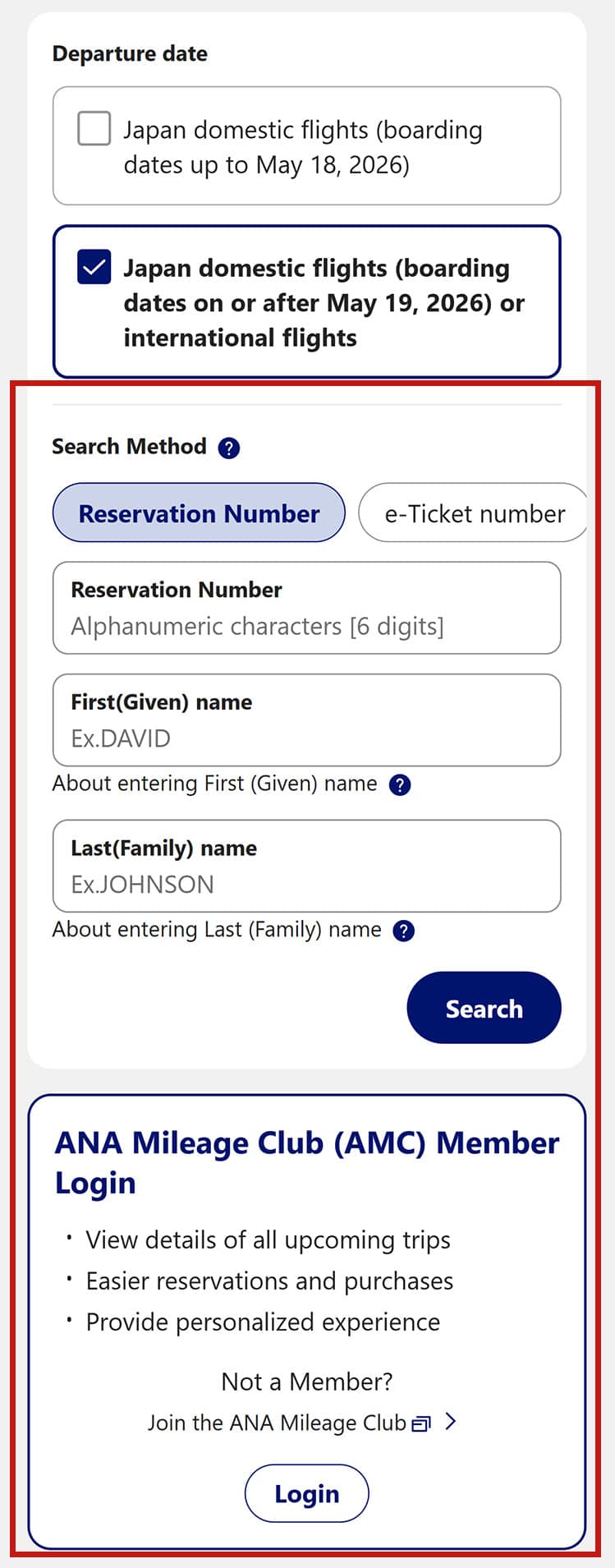This screenshot has width=615, height=1568.
Task: Click into the Last(Family) name field
Action: click(306, 883)
